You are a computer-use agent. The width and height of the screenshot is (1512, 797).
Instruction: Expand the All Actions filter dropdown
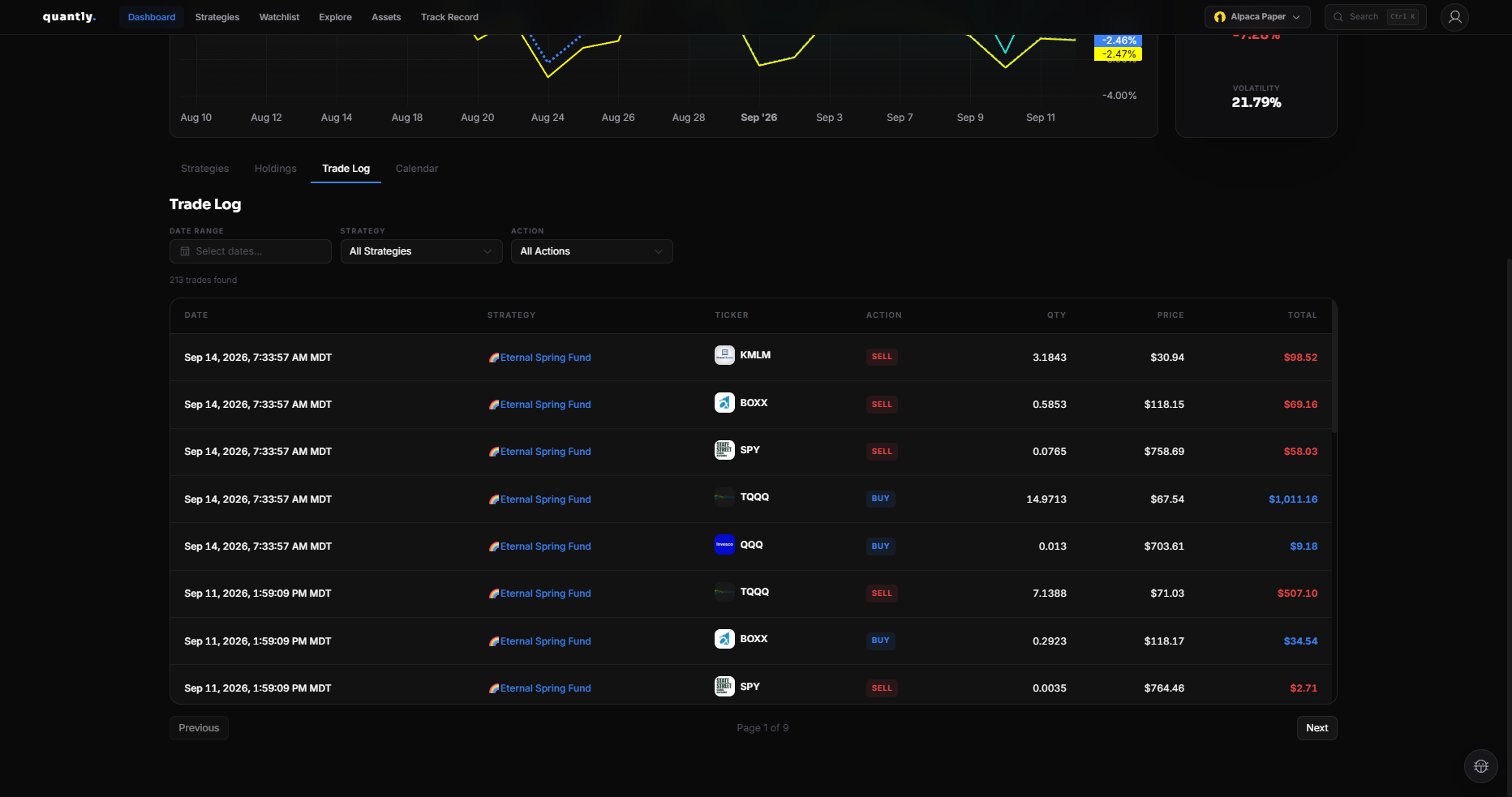coord(591,251)
